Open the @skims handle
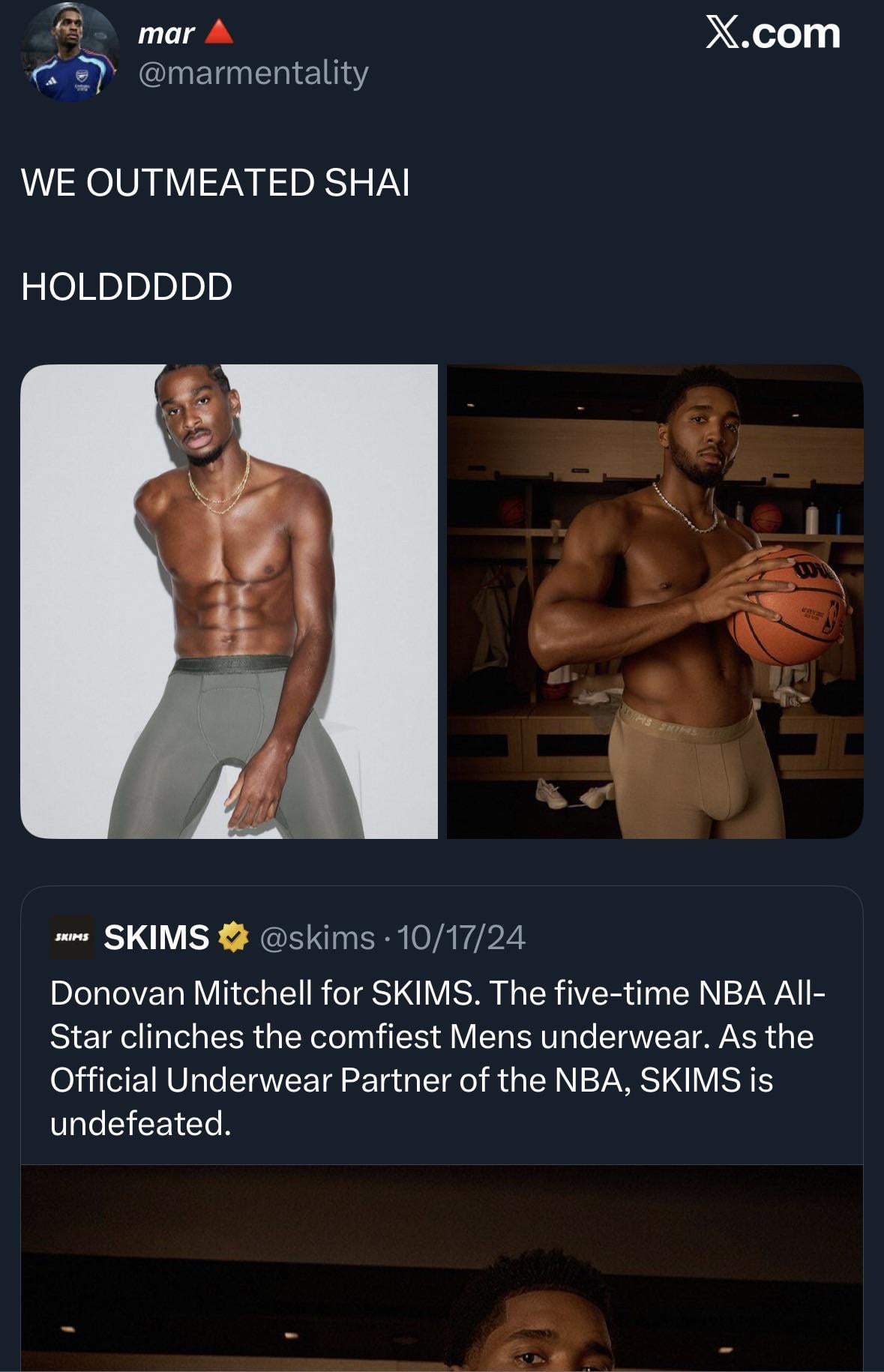The height and width of the screenshot is (1372, 884). 317,938
